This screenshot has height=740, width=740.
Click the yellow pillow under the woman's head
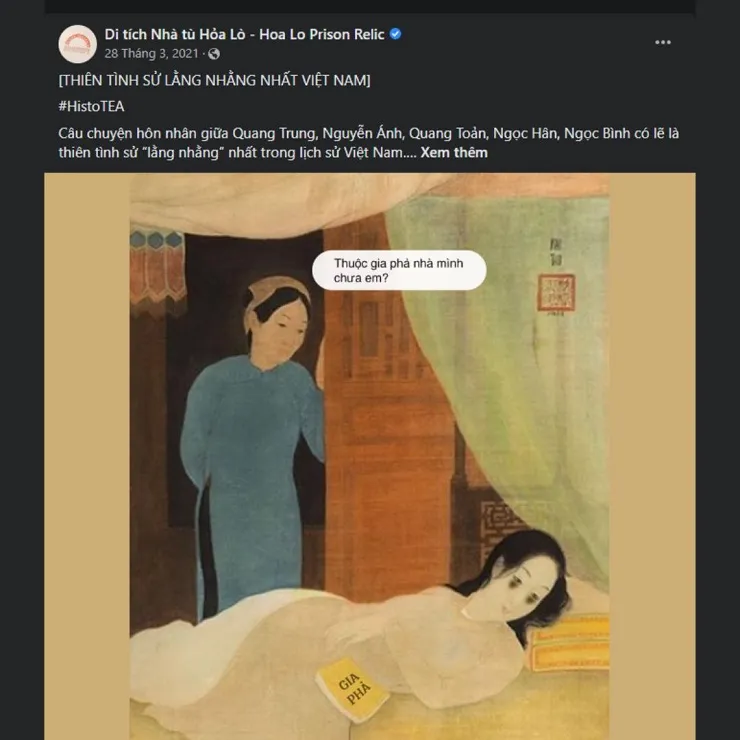click(x=570, y=642)
